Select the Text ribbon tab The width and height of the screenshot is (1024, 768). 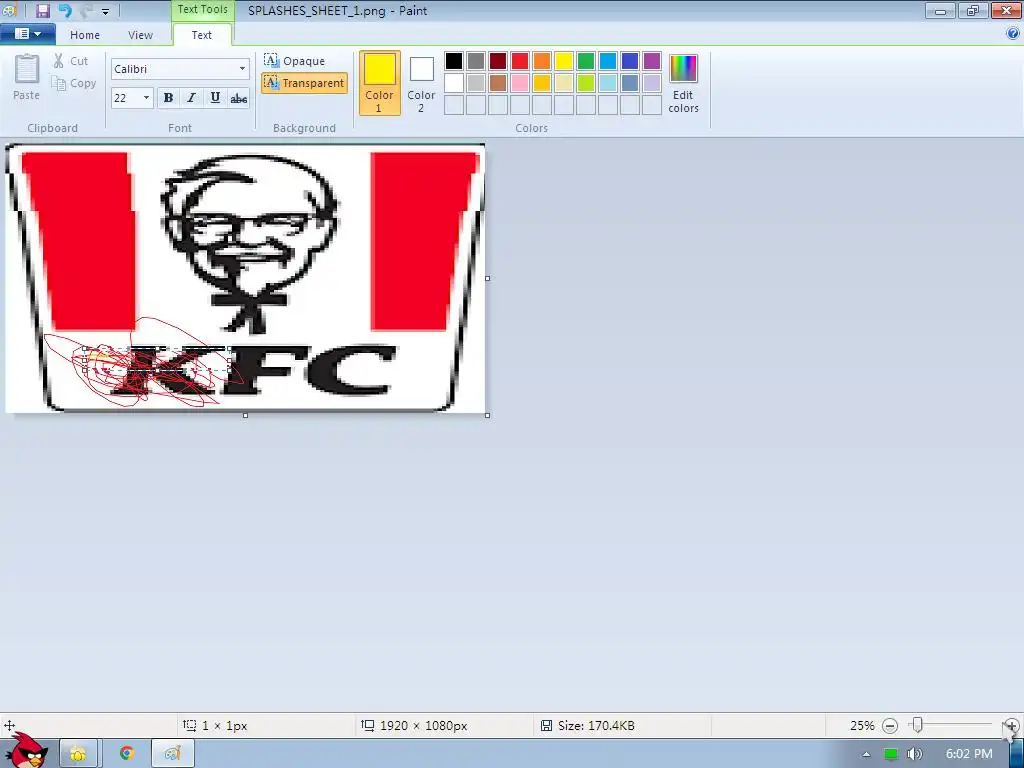coord(201,35)
